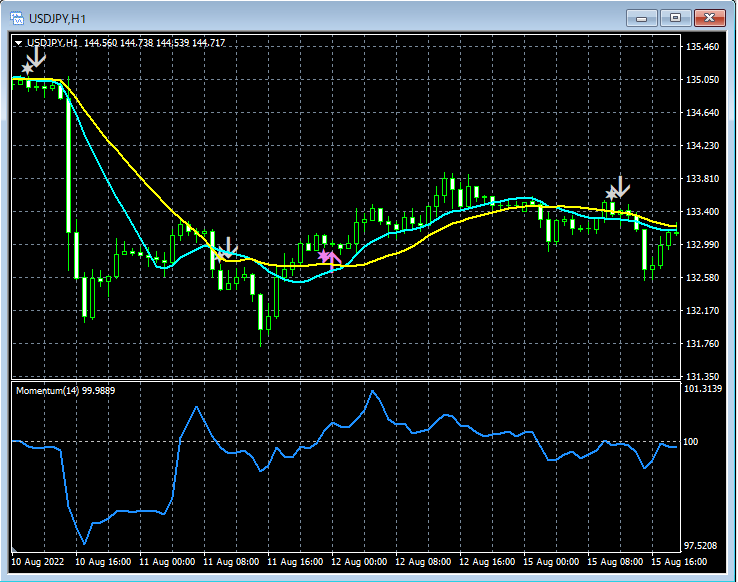Screen dimensions: 738x582
Task: Click the 134.640 price scale label
Action: tap(702, 112)
